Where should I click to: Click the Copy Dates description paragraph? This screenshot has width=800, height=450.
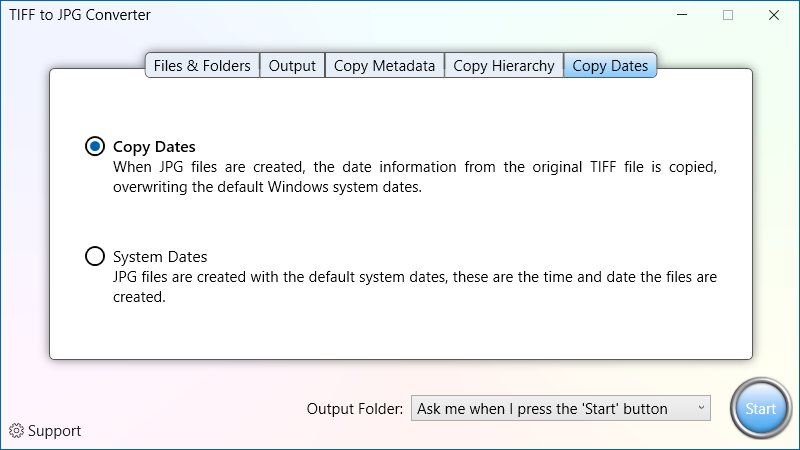(415, 177)
